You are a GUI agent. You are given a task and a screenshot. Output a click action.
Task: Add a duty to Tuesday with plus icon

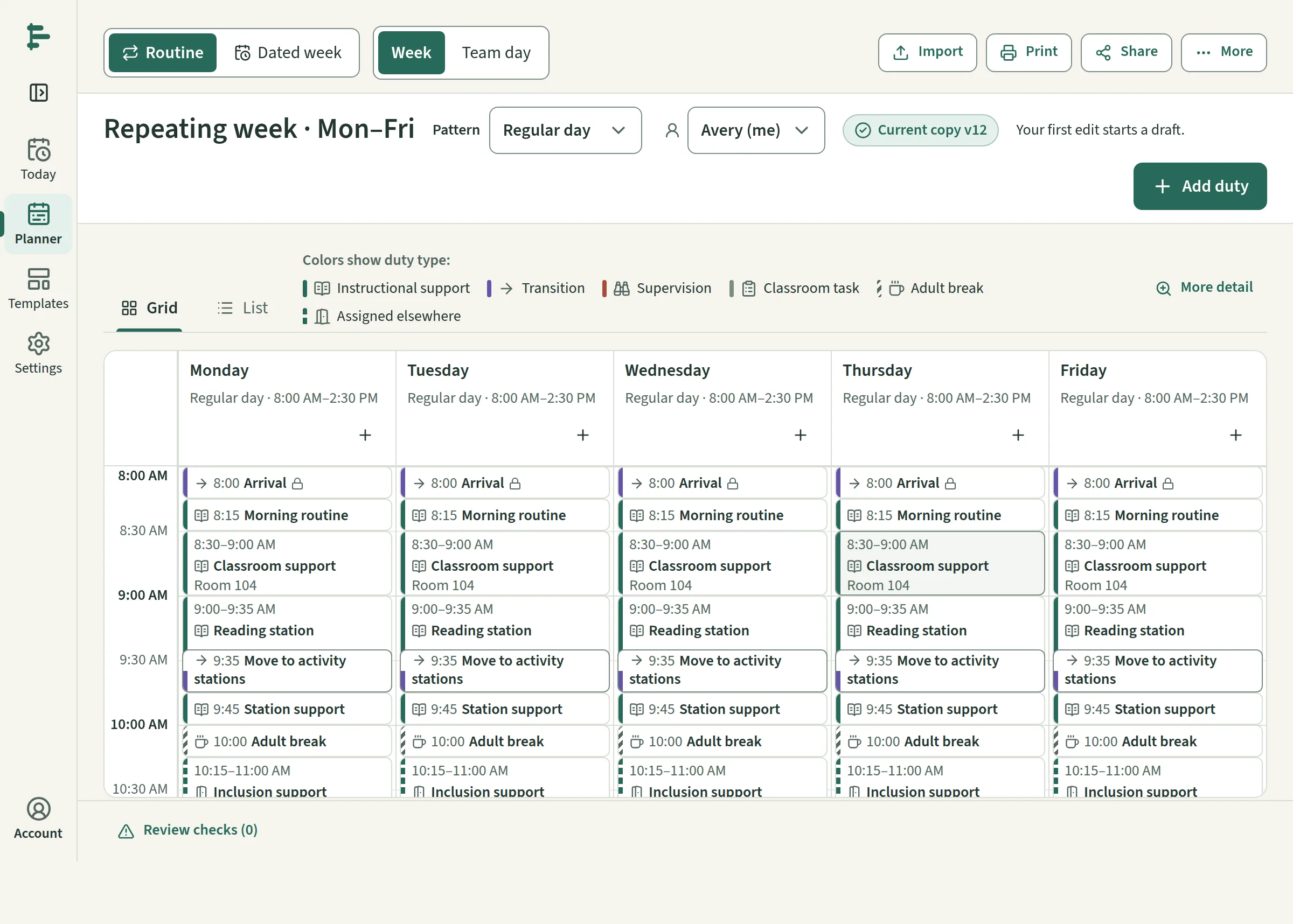583,435
